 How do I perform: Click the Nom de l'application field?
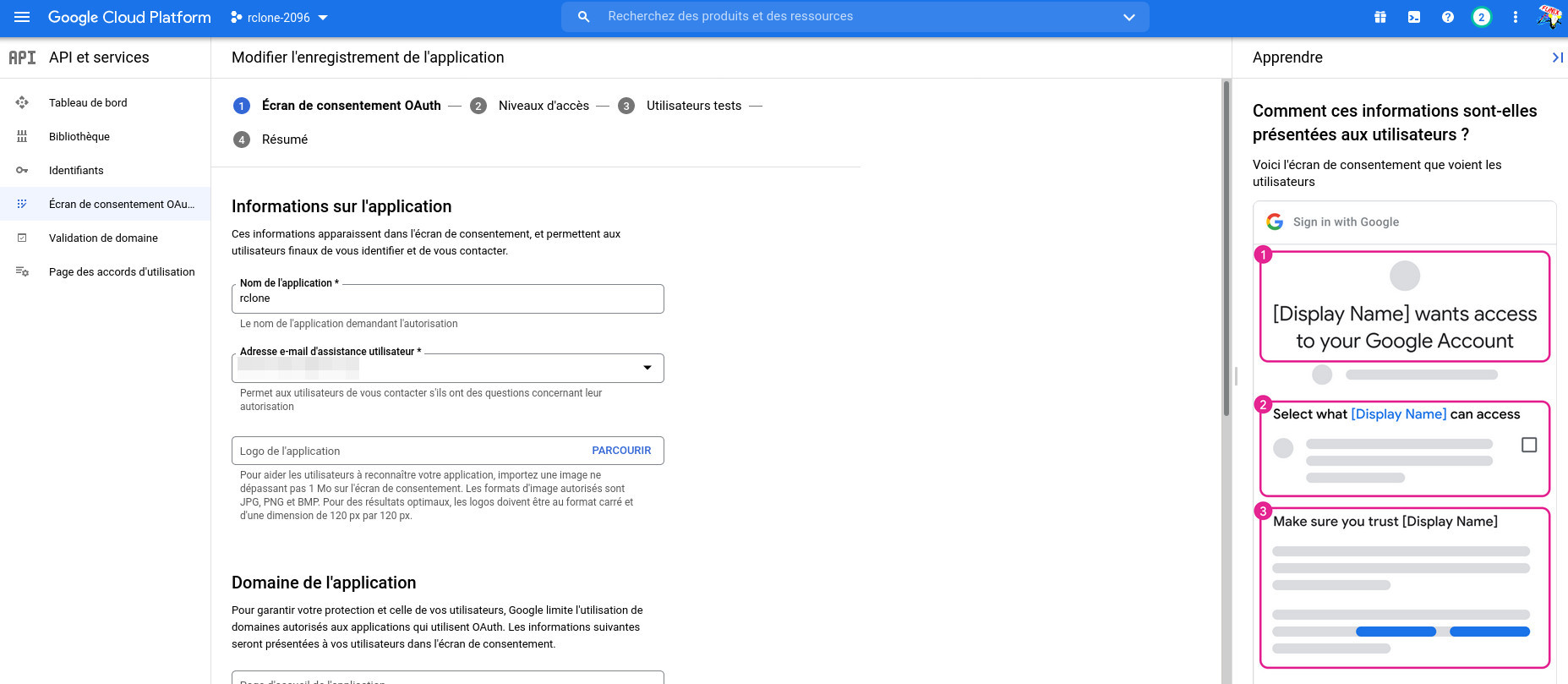click(447, 298)
